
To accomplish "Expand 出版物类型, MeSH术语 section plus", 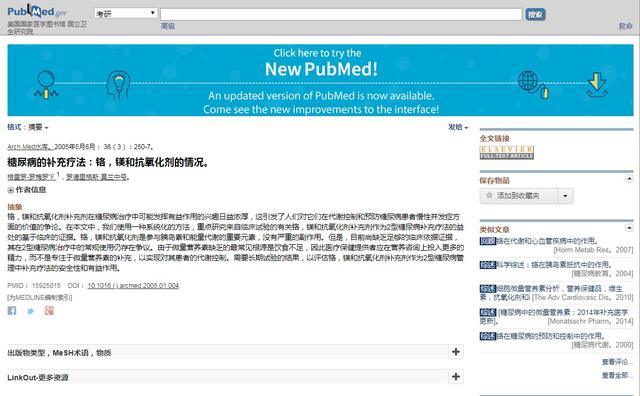I will tap(456, 352).
